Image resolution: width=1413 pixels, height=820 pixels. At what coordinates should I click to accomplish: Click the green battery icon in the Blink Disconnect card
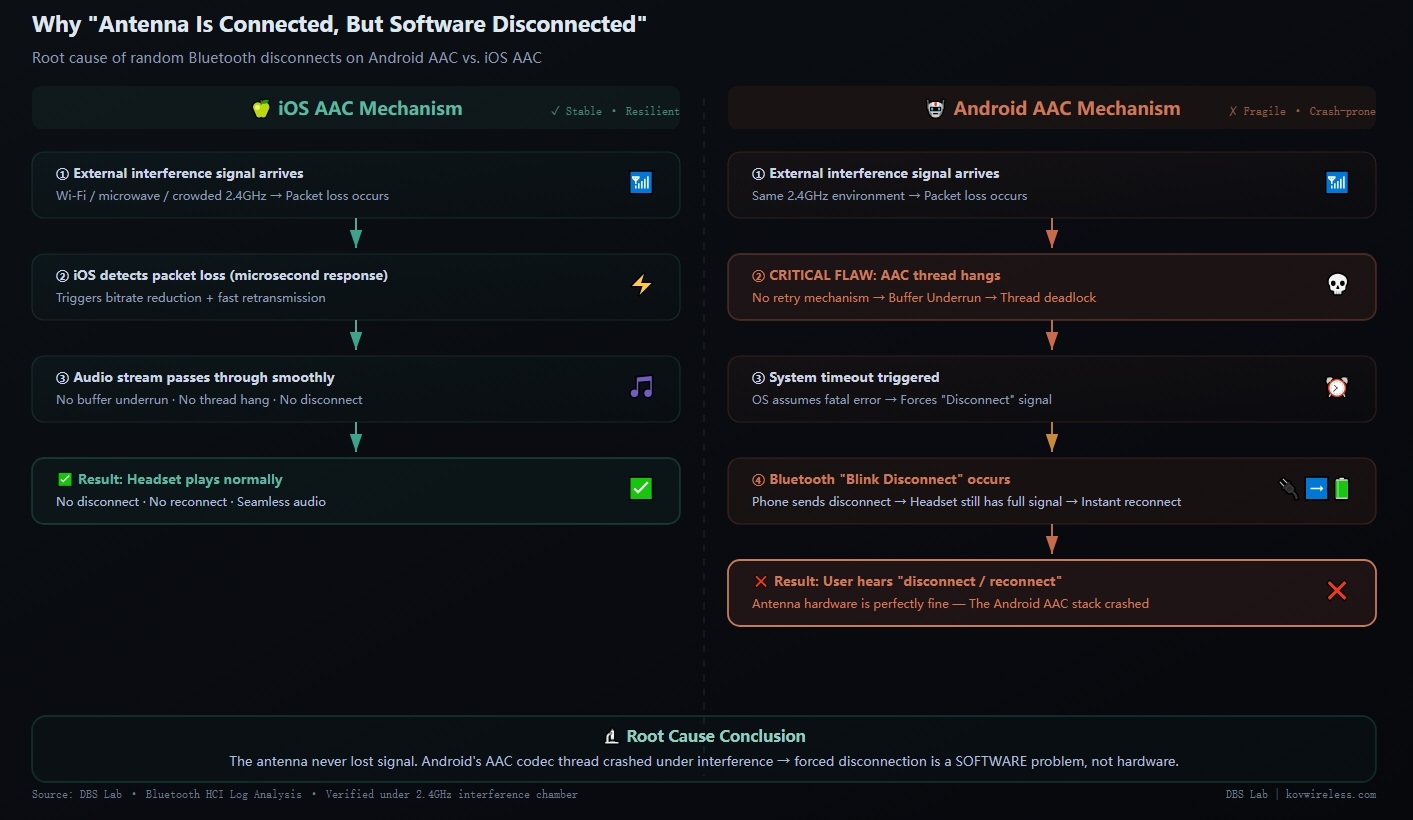(x=1341, y=489)
